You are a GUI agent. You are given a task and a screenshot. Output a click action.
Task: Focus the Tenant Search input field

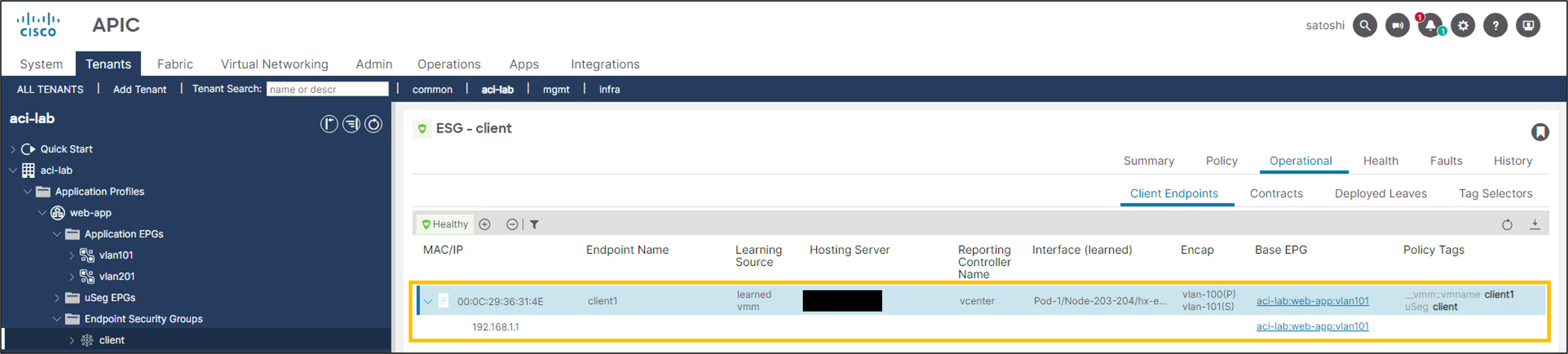327,89
